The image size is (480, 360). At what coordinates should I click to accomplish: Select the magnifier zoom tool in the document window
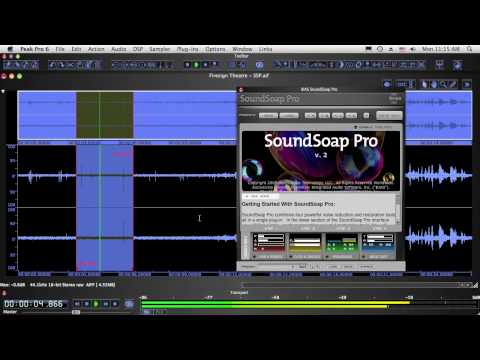click(443, 84)
